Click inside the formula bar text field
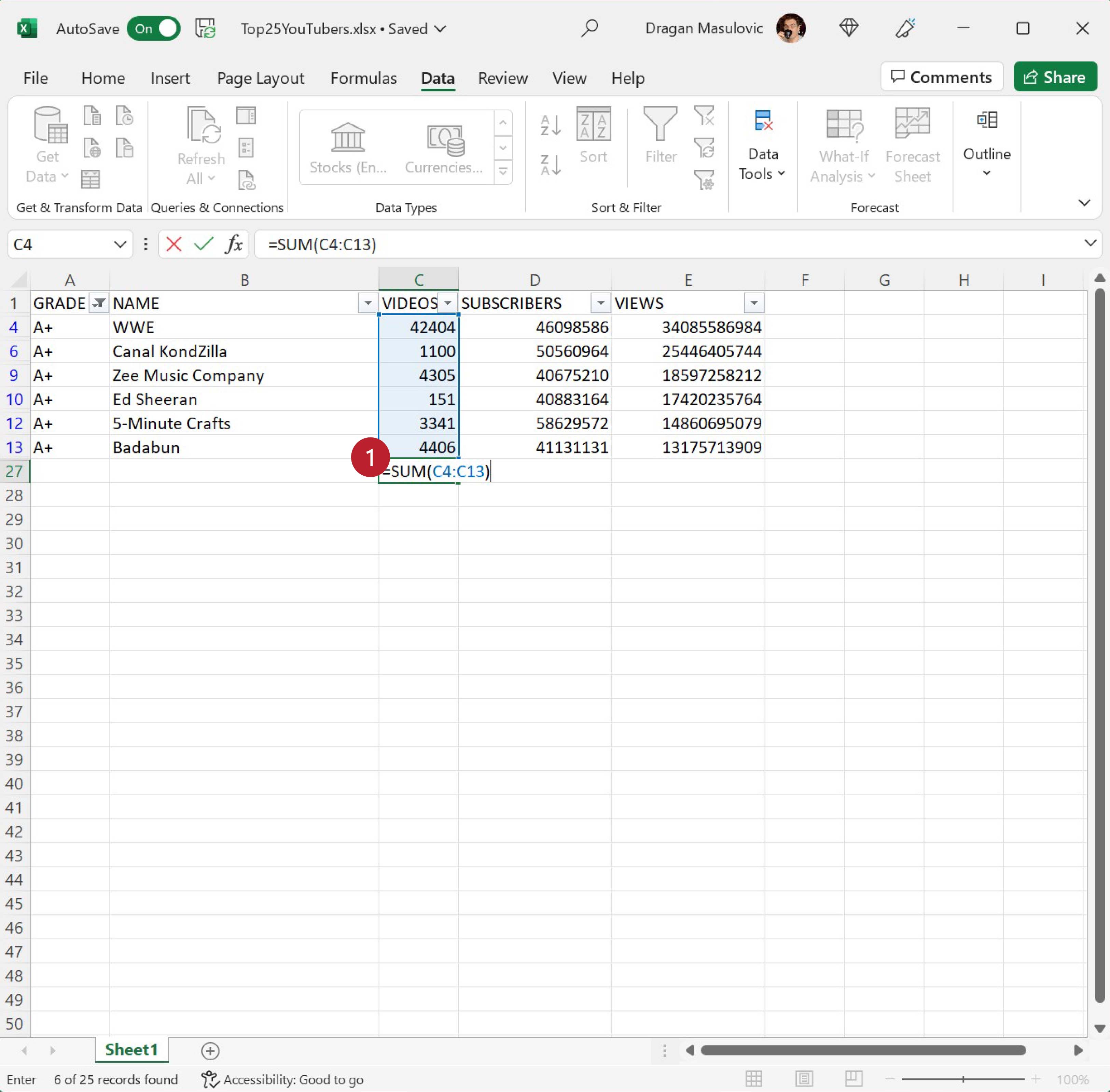The image size is (1110, 1092). click(631, 244)
